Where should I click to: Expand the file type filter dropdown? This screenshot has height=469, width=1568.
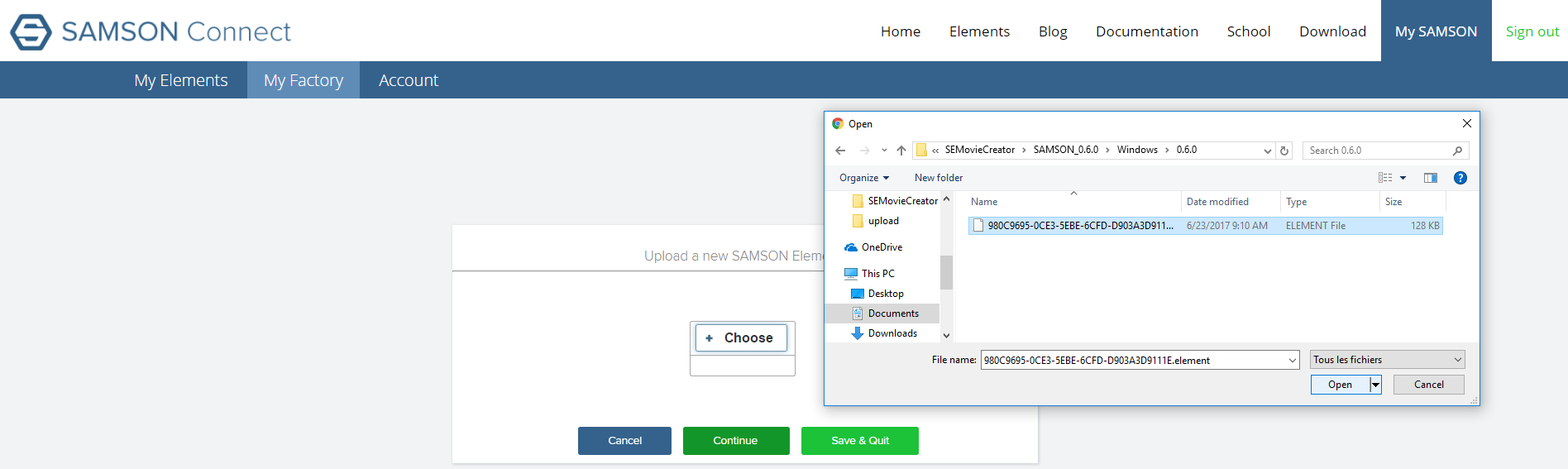click(1387, 360)
